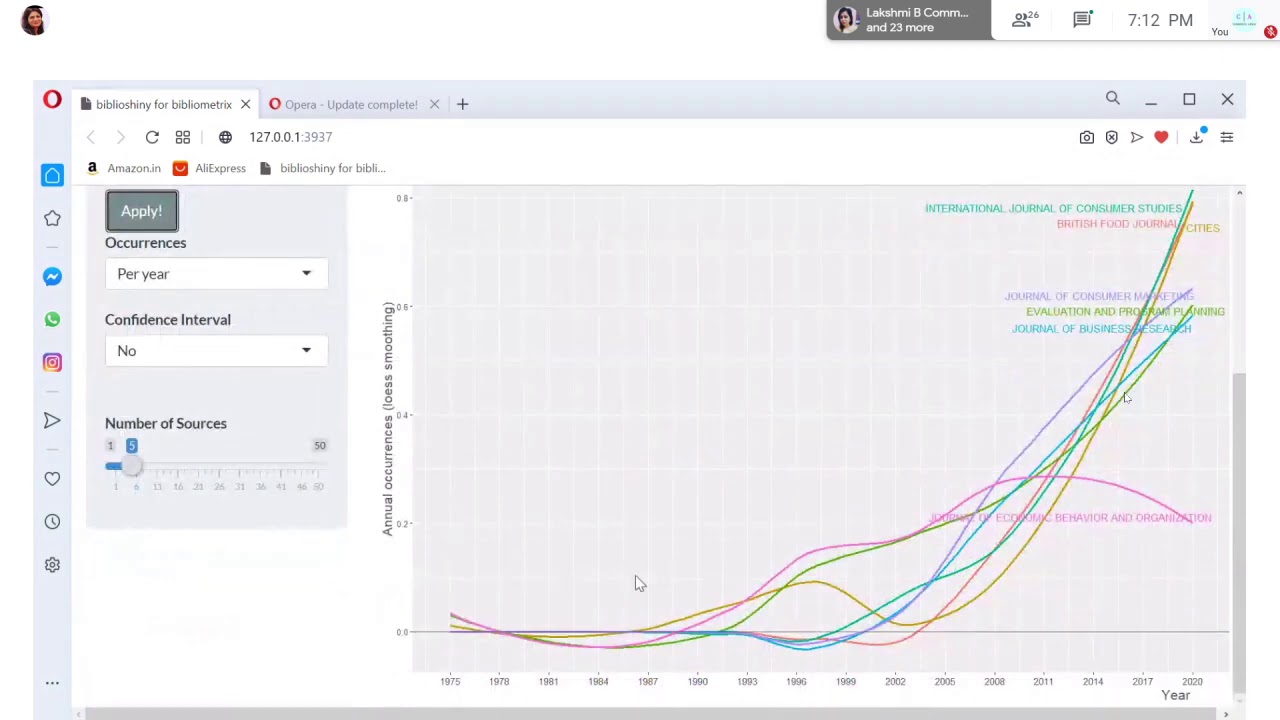Click the address bar URL 127.0.0.1:3937
Screen dimensions: 1280x720
coord(291,137)
